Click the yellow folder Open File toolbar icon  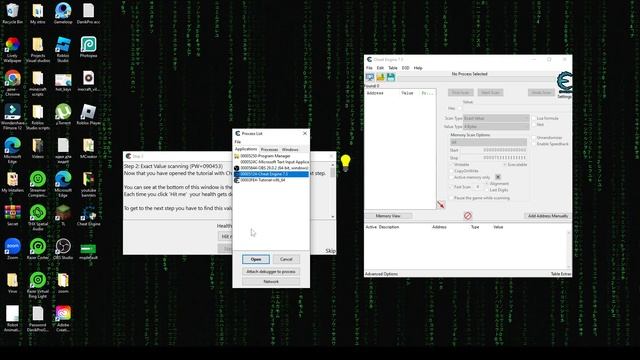click(380, 77)
